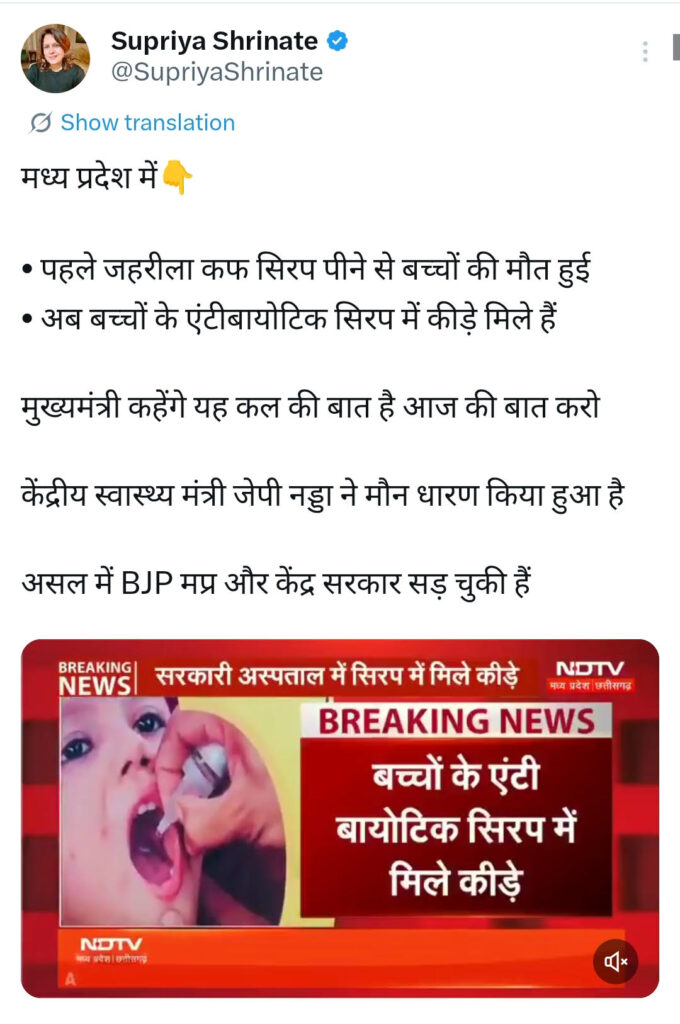Click the NDTV logo at video bottom-left
Image resolution: width=680 pixels, height=1024 pixels.
pos(112,950)
